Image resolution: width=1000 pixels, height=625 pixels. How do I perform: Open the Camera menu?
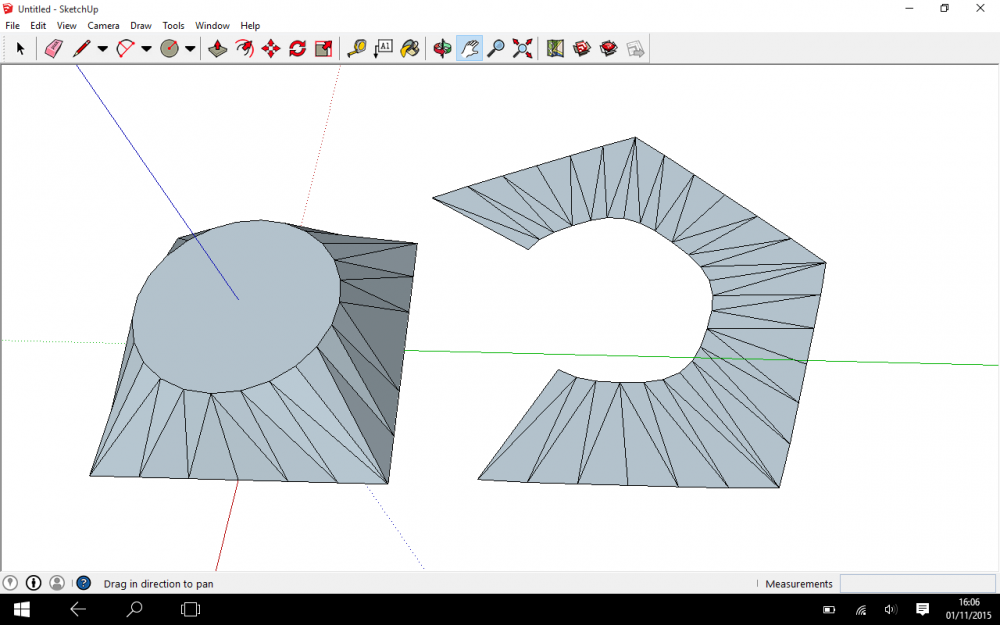coord(103,26)
